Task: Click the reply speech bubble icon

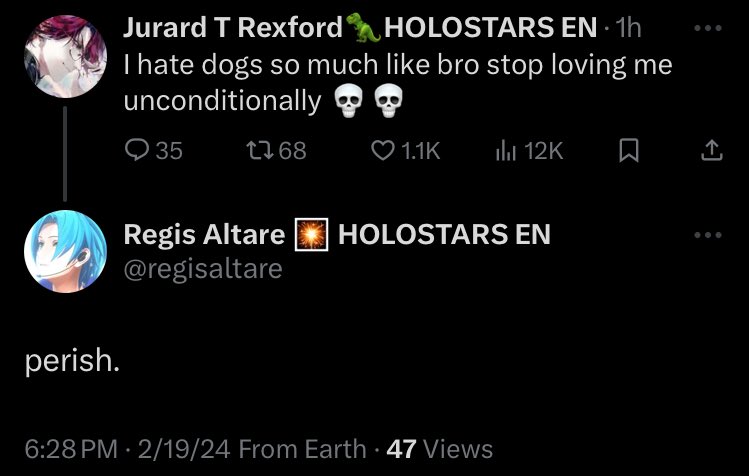Action: pos(137,150)
